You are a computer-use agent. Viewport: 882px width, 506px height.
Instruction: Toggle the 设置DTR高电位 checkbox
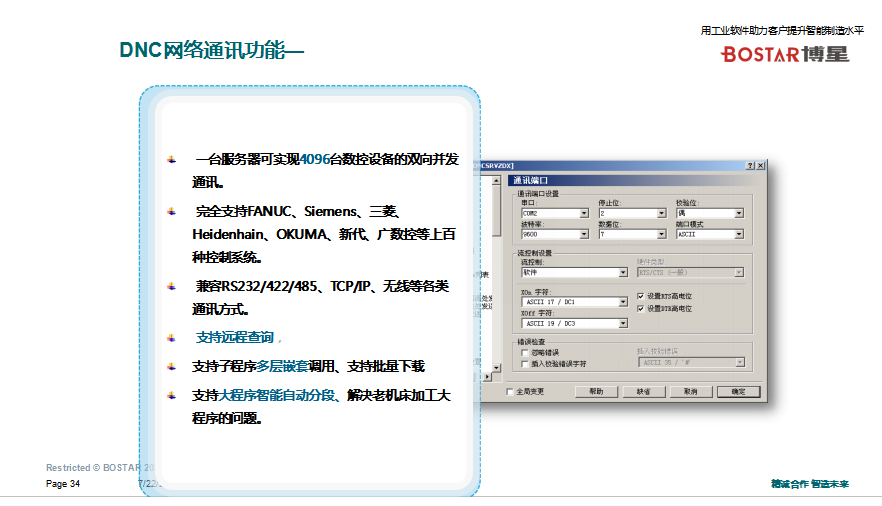(641, 309)
